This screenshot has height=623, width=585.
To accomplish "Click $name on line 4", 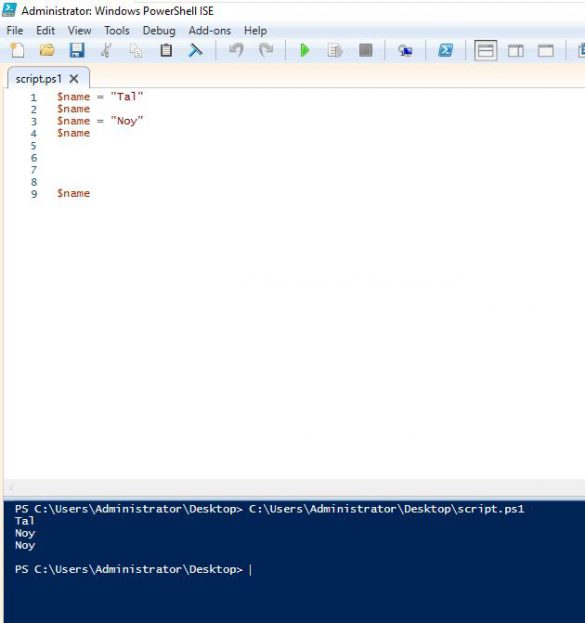I will [74, 133].
